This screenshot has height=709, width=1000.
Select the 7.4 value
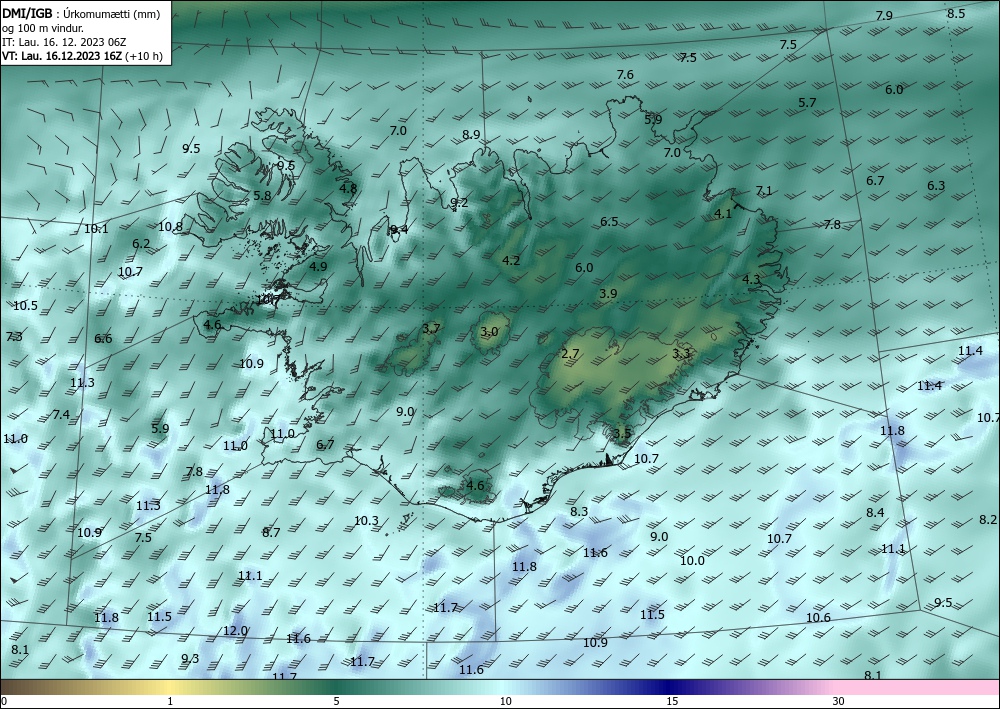tap(61, 415)
